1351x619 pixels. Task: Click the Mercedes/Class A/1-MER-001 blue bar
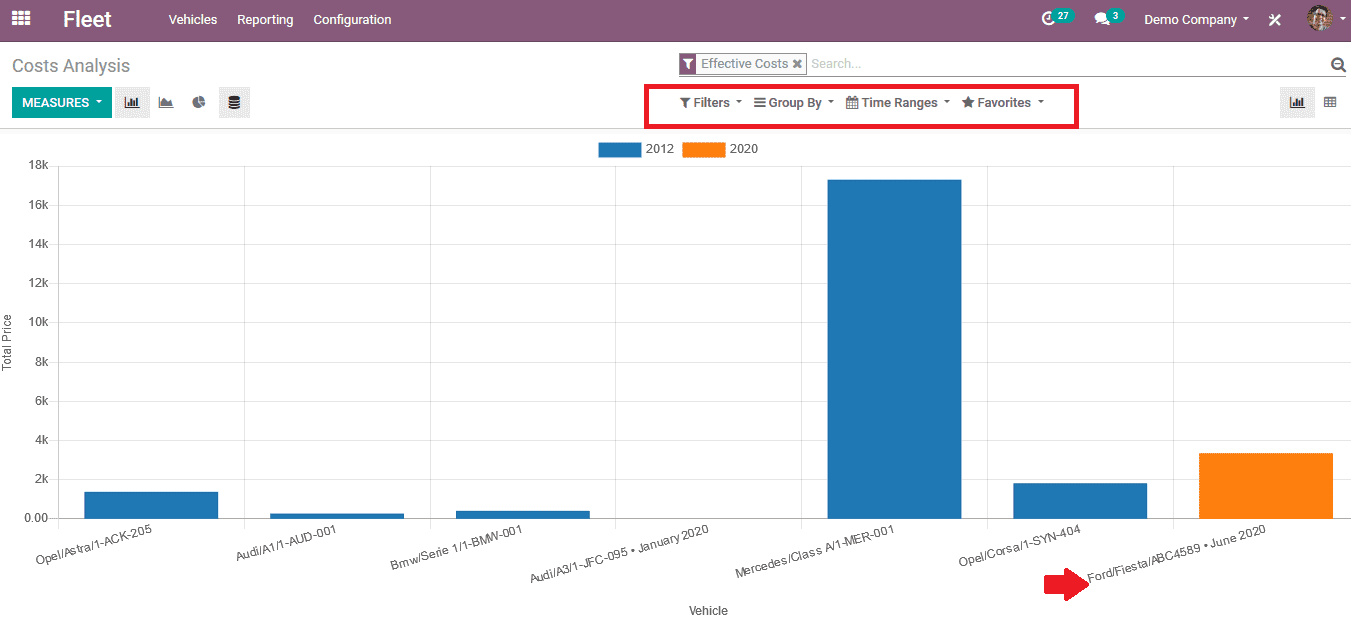pyautogui.click(x=894, y=349)
